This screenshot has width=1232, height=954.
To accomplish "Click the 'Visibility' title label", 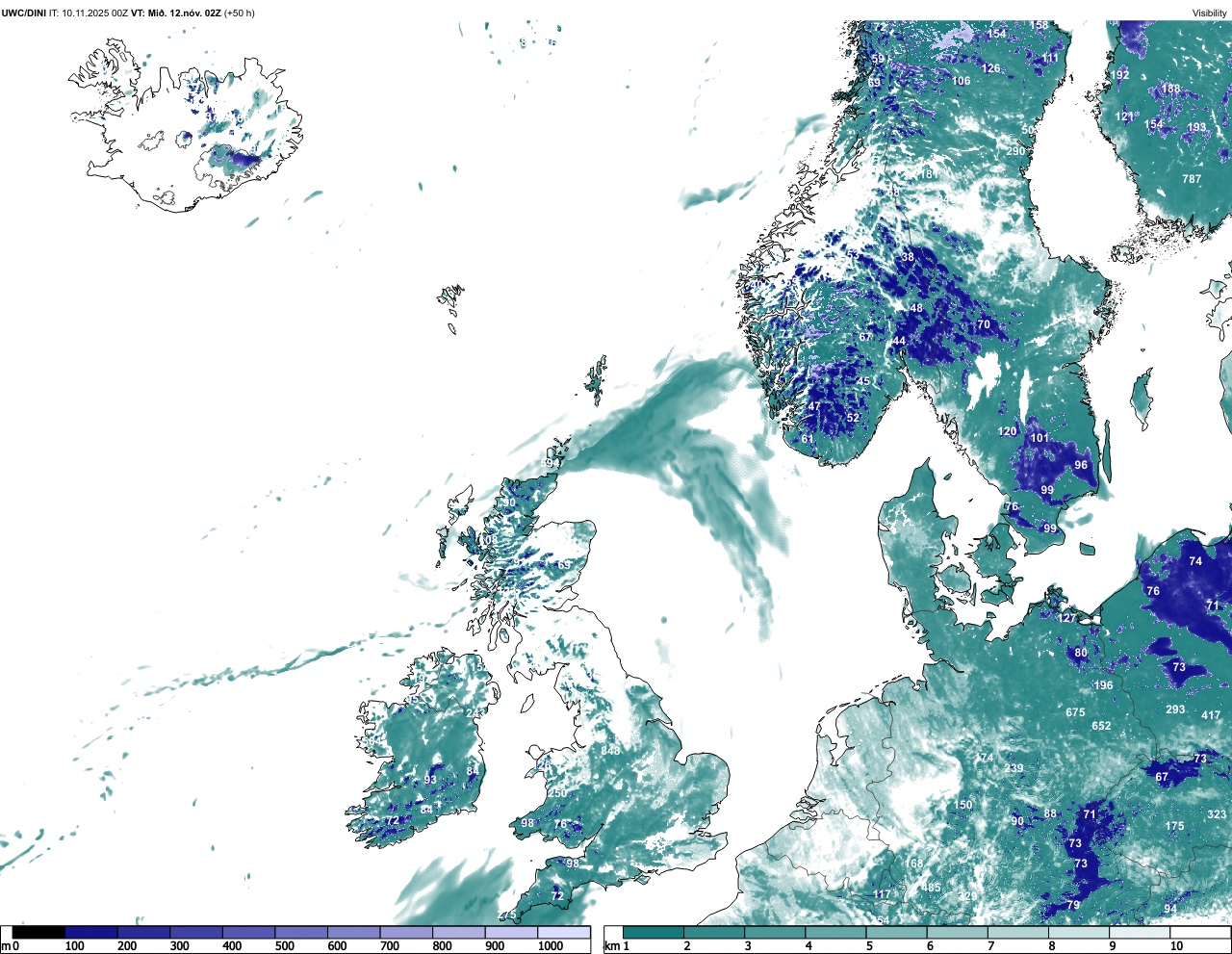I will point(1209,13).
